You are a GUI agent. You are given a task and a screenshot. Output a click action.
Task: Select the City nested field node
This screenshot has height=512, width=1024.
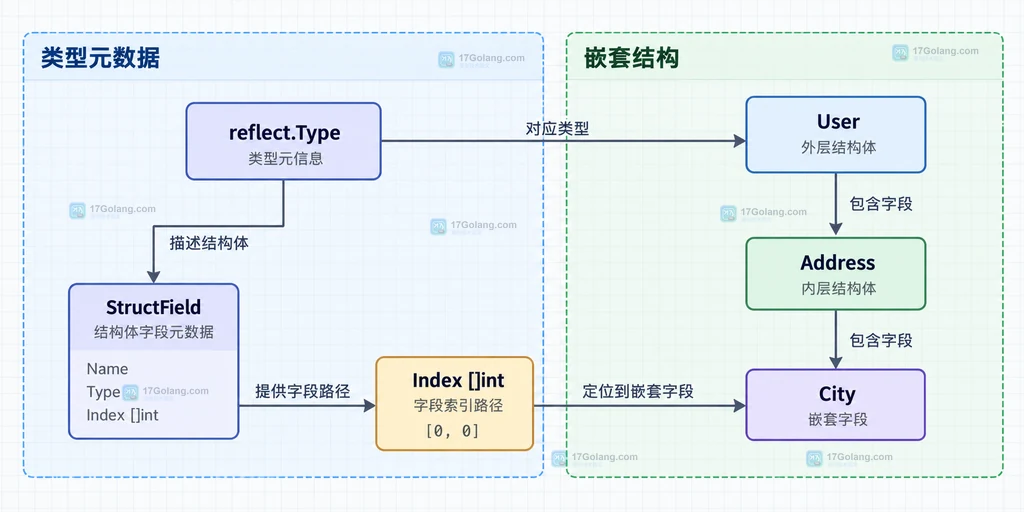click(835, 405)
